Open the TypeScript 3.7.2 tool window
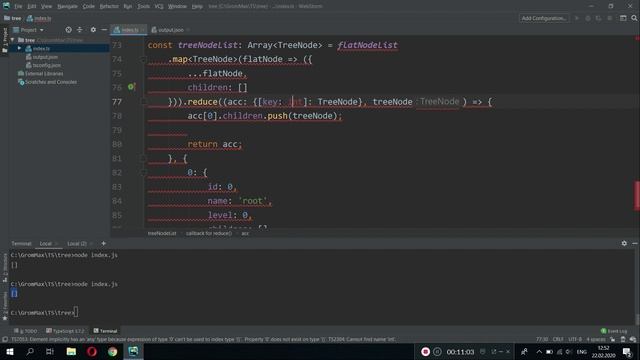Screen dimensions: 640x360 [65, 331]
